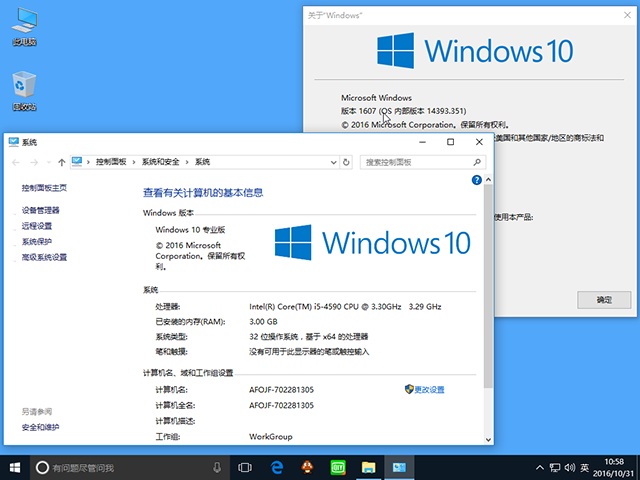Viewport: 640px width, 480px height.
Task: Click the 确定 button in About Windows
Action: pyautogui.click(x=604, y=299)
